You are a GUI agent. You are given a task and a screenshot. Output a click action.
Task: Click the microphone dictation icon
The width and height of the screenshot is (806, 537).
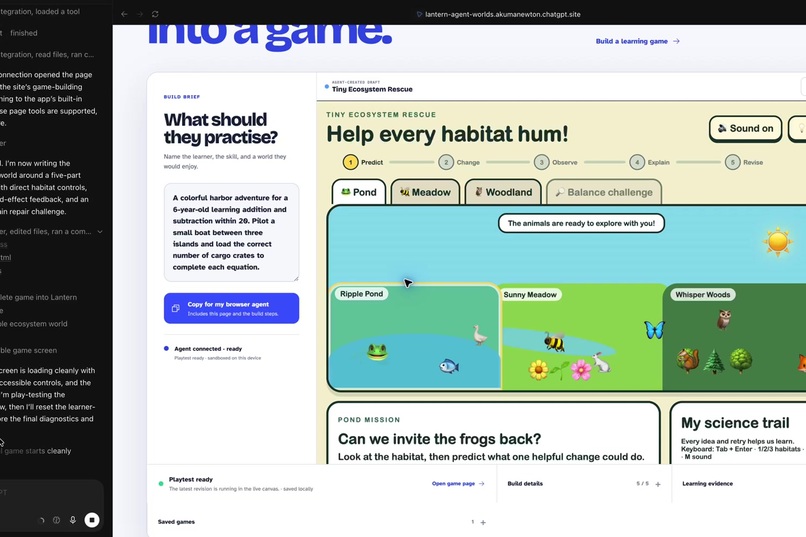[72, 520]
